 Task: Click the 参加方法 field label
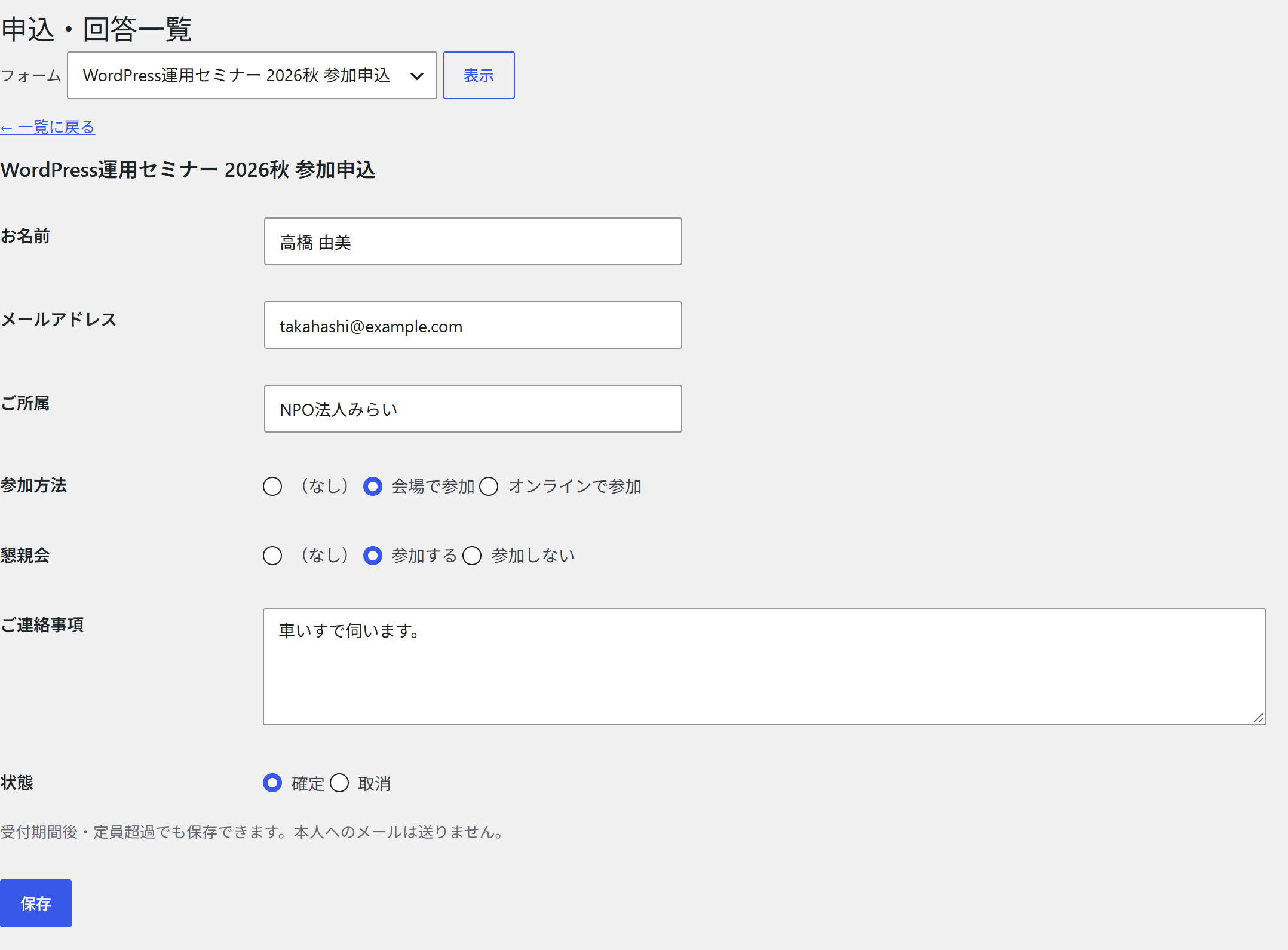[33, 485]
